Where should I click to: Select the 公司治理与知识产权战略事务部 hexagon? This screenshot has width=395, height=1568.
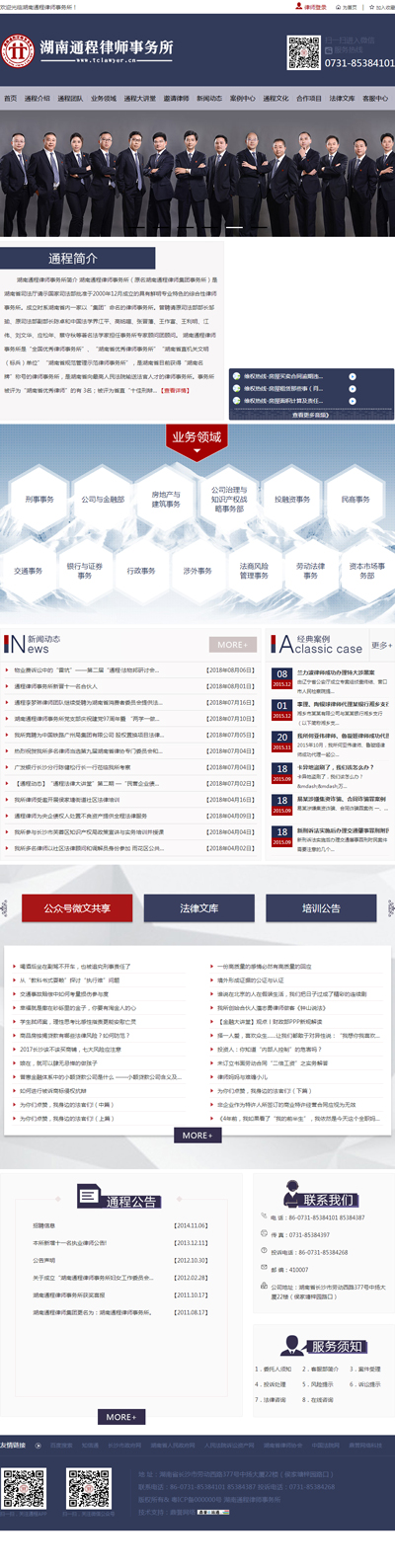click(x=229, y=500)
